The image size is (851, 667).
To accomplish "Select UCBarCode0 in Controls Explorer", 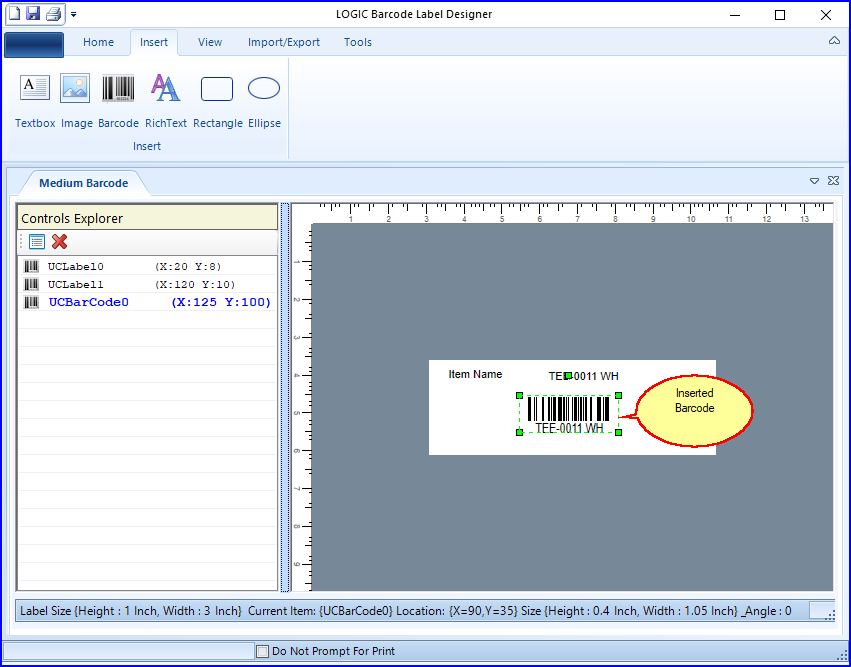I will tap(148, 302).
